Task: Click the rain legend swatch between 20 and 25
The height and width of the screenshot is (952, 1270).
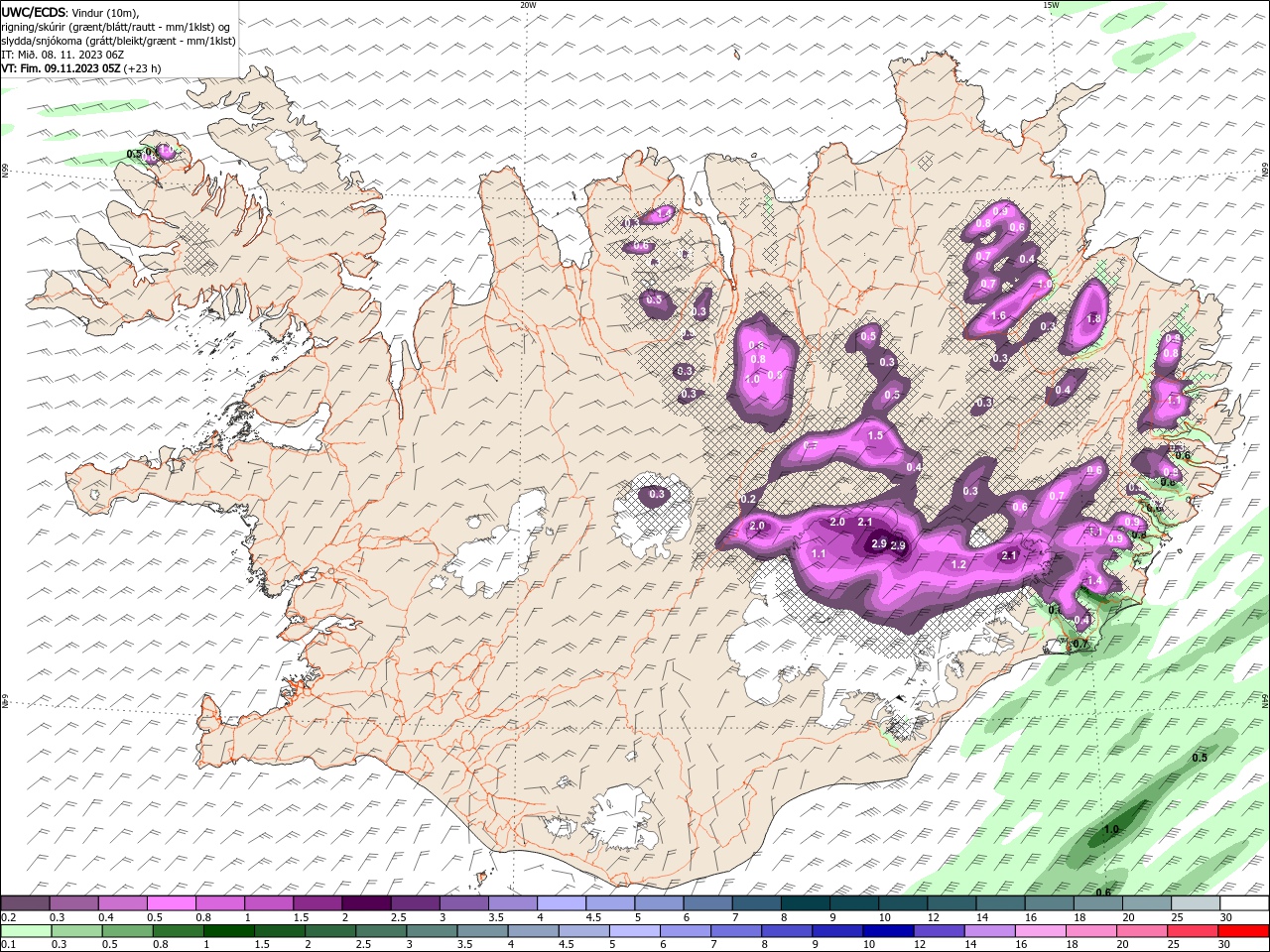Action: [x=1143, y=931]
